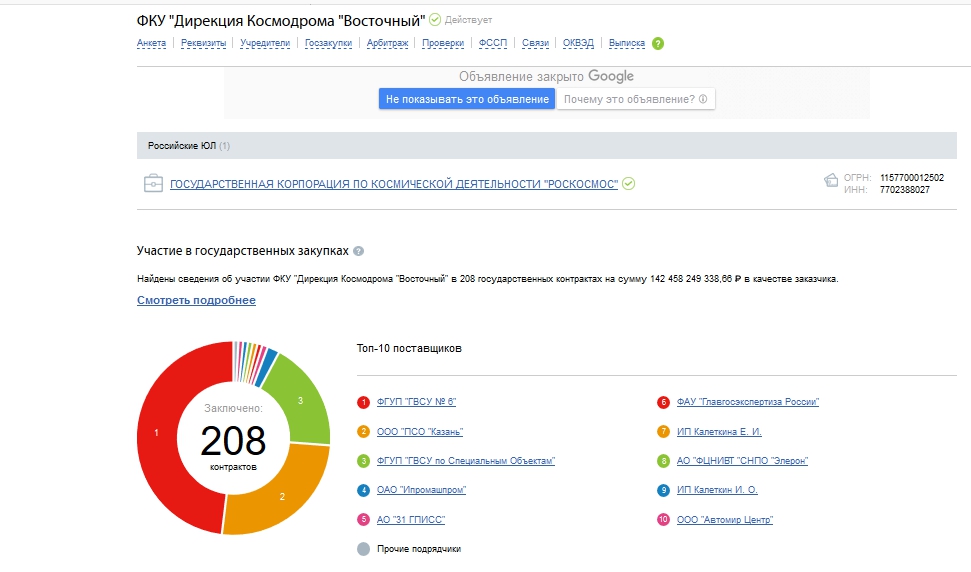
Task: Open 'Смотреть подробнее' link
Action: click(x=196, y=300)
